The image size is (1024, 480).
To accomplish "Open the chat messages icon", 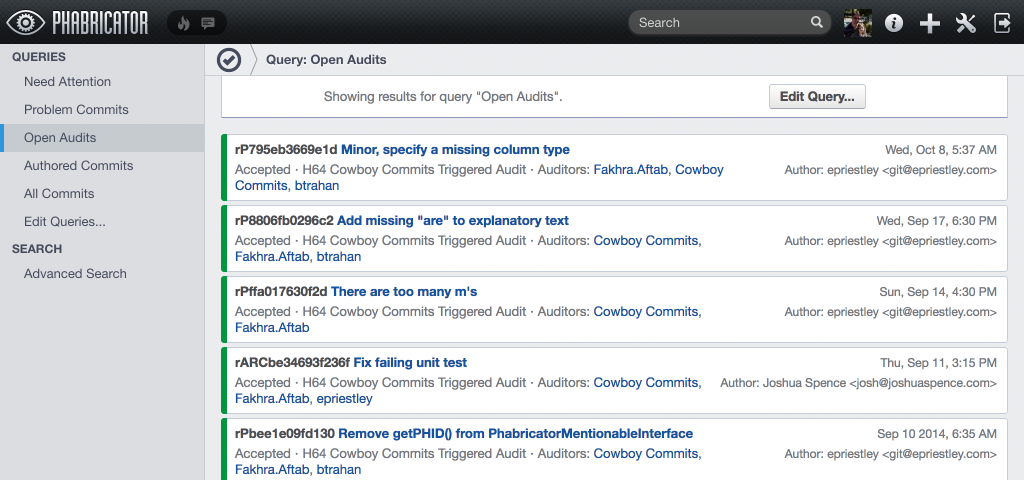I will click(x=208, y=24).
